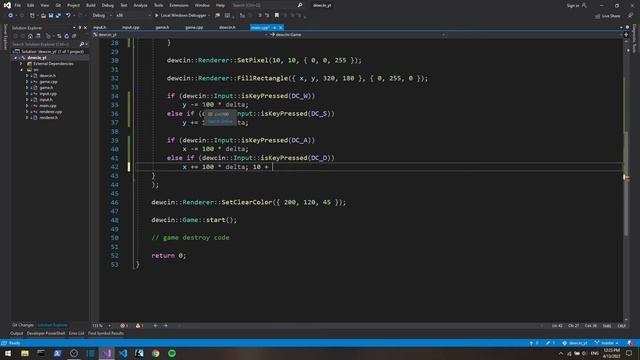Viewport: 640px width, 360px height.
Task: Open Spotify from the taskbar
Action: (172, 353)
